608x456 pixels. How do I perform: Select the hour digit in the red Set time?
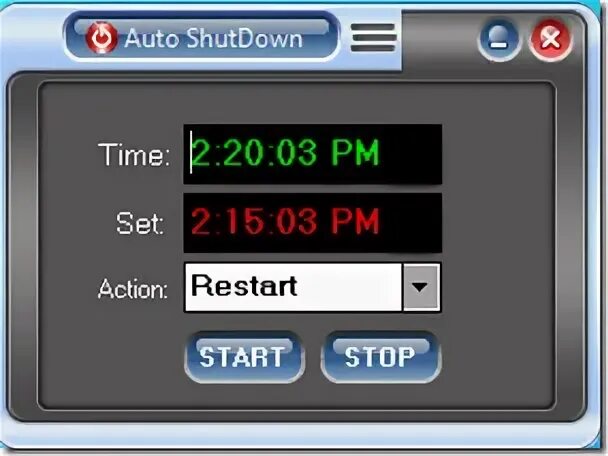pyautogui.click(x=201, y=221)
